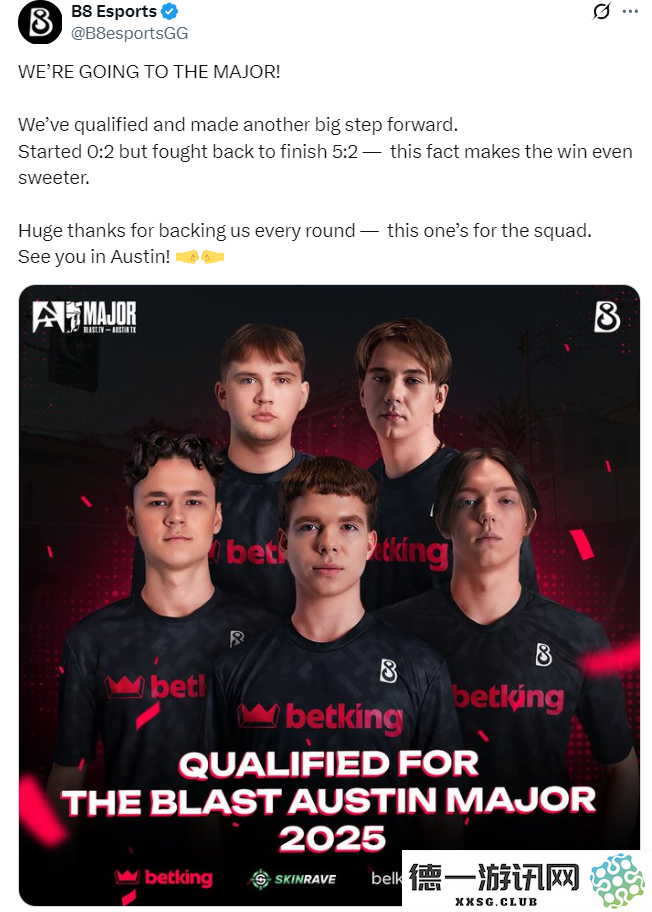Click the BLAST Austin Major logo
Image resolution: width=652 pixels, height=912 pixels.
click(84, 317)
